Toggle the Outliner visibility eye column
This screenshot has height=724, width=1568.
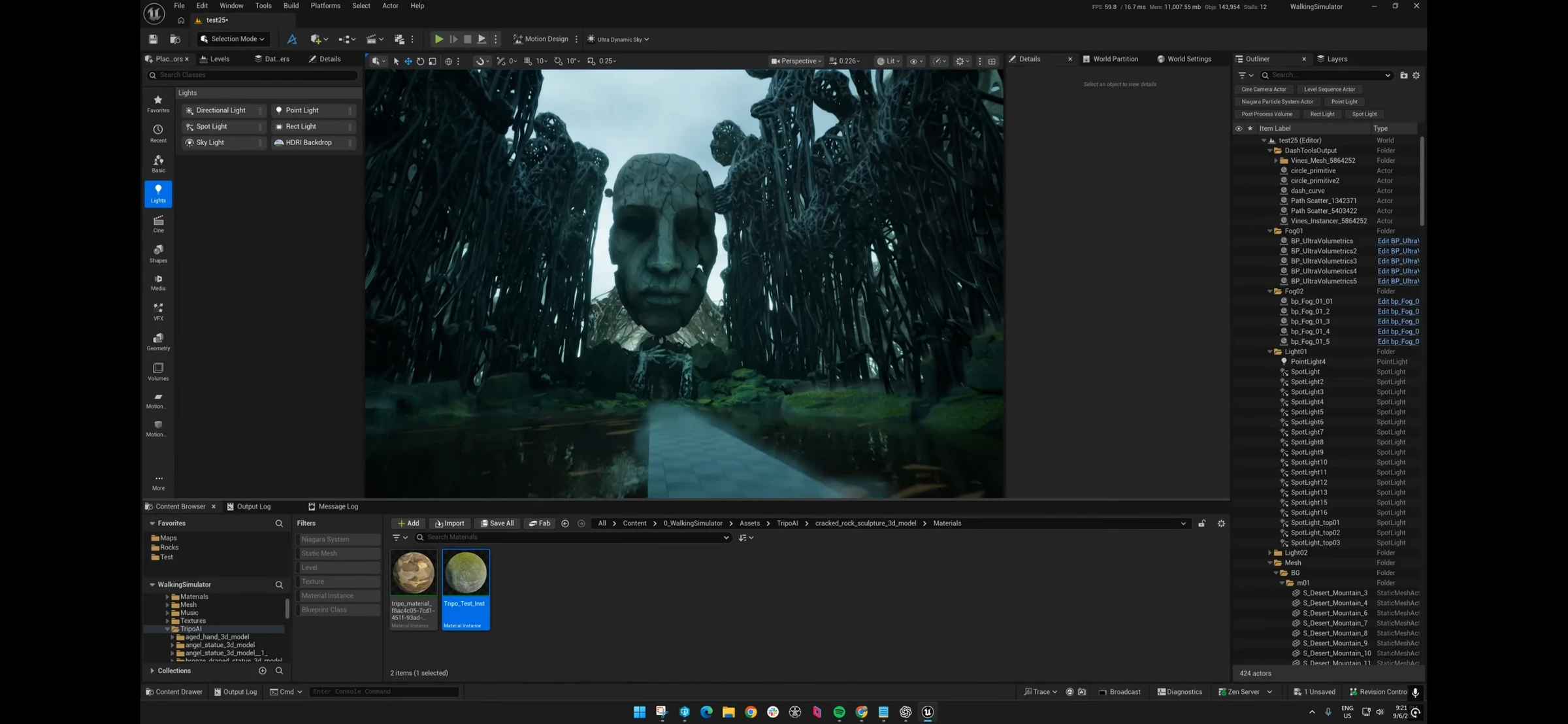coord(1238,129)
